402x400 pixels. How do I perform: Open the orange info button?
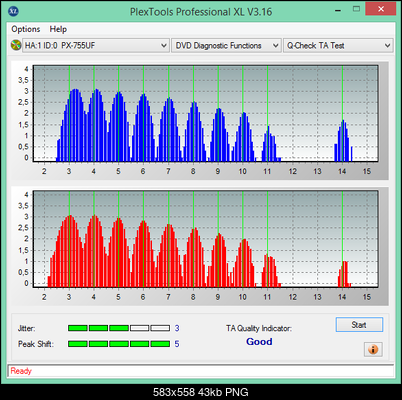[373, 349]
